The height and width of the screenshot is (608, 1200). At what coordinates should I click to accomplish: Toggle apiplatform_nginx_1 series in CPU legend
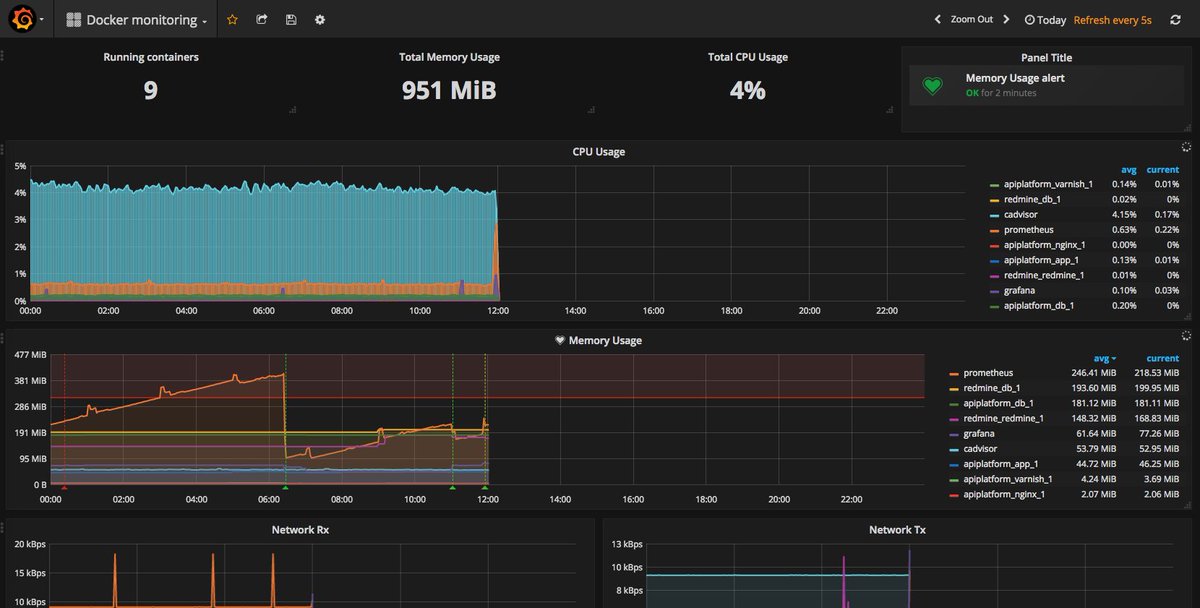[x=1046, y=244]
